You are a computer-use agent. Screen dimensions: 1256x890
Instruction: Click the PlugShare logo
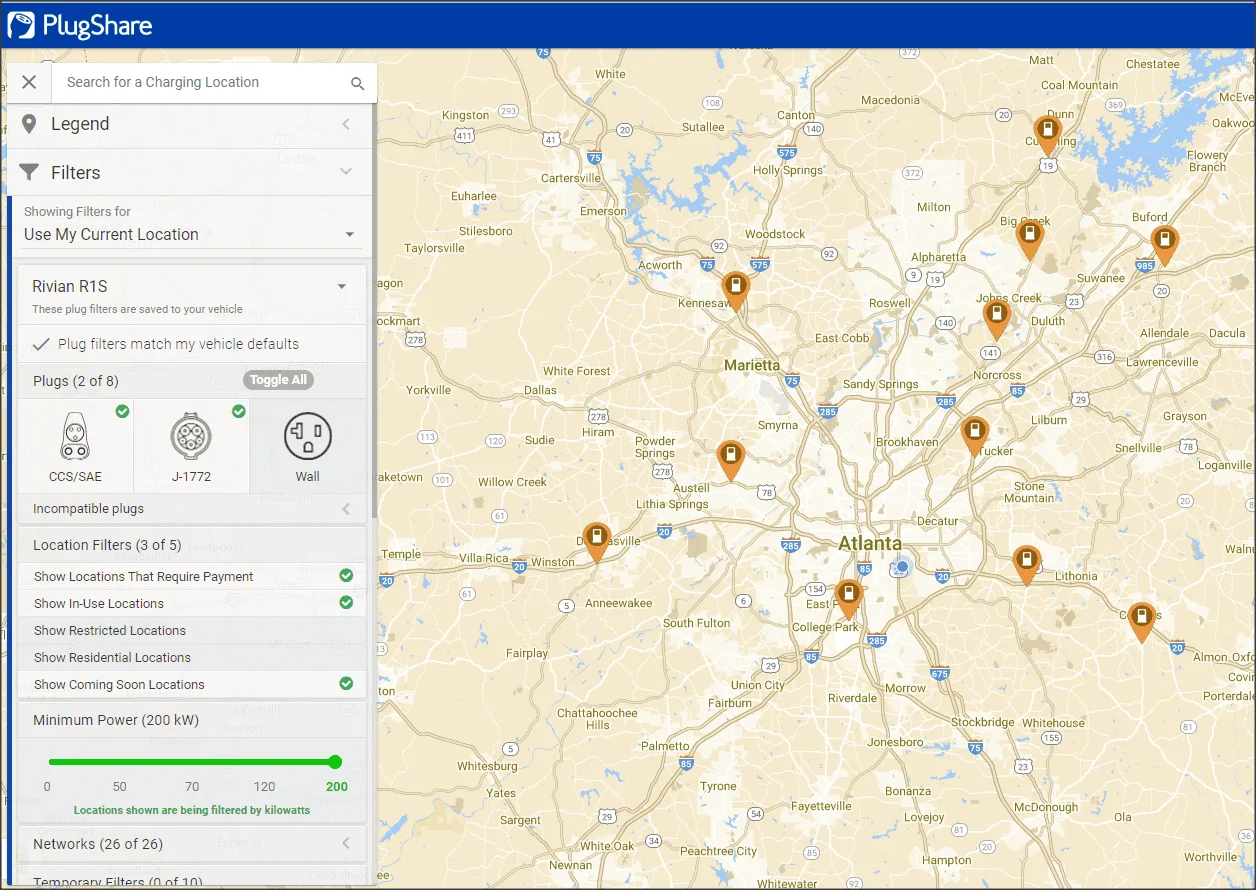[x=80, y=25]
